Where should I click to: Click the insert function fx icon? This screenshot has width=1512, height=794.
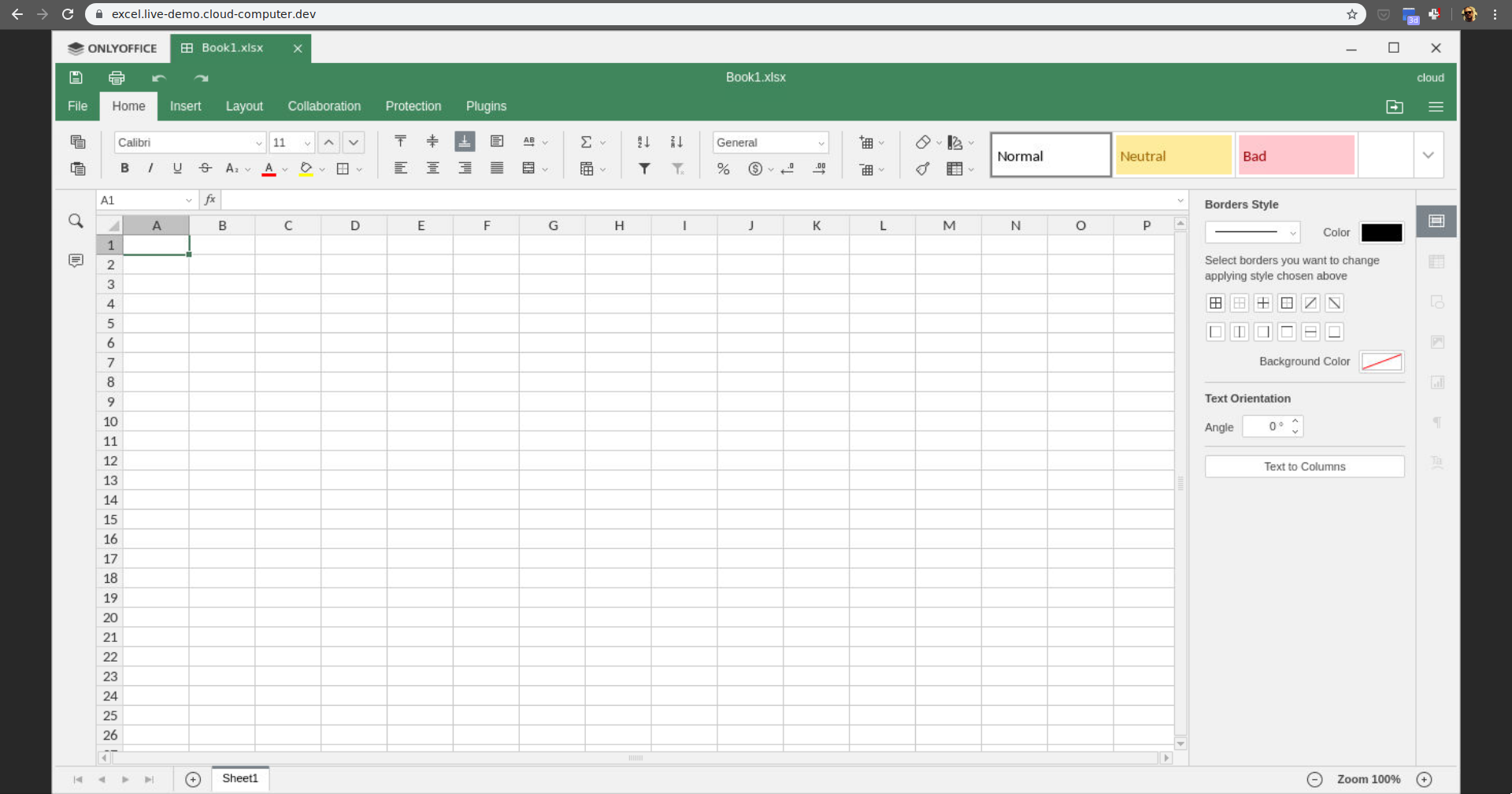210,200
